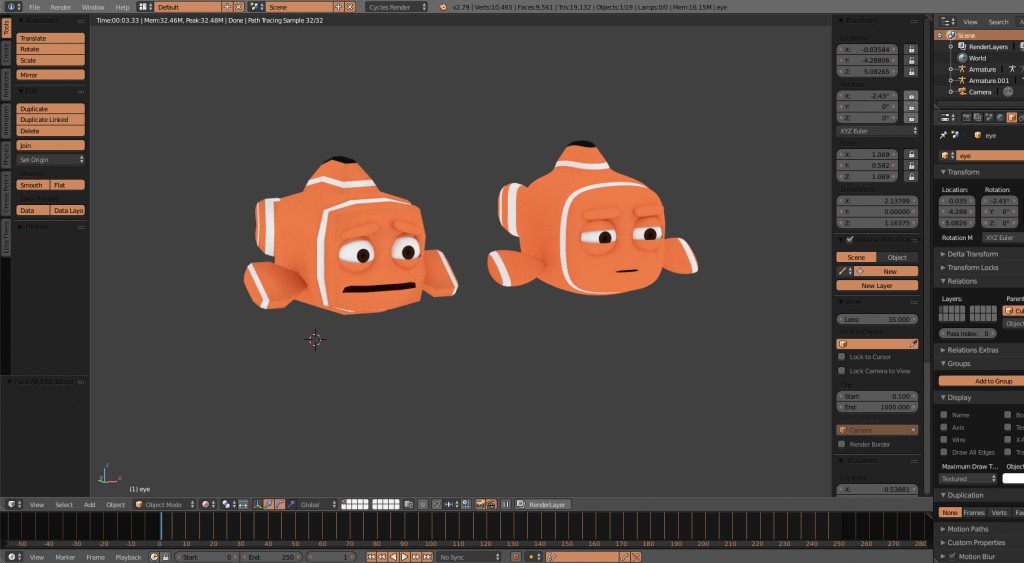Open the timeline Marker menu
Image resolution: width=1024 pixels, height=563 pixels.
(65, 557)
